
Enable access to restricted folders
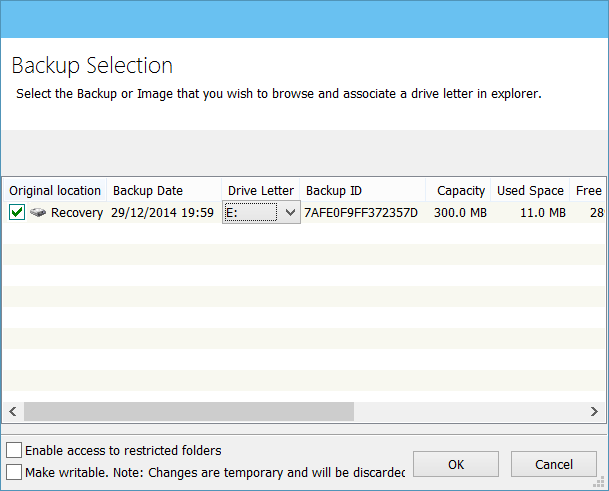click(14, 451)
